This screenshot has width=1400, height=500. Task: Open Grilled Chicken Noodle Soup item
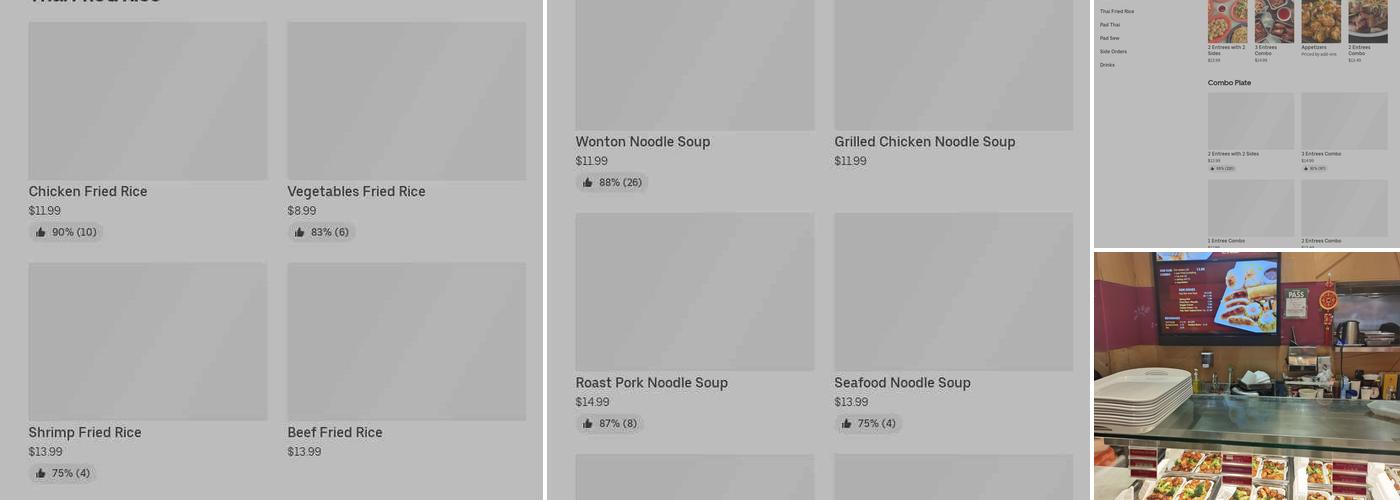point(924,142)
